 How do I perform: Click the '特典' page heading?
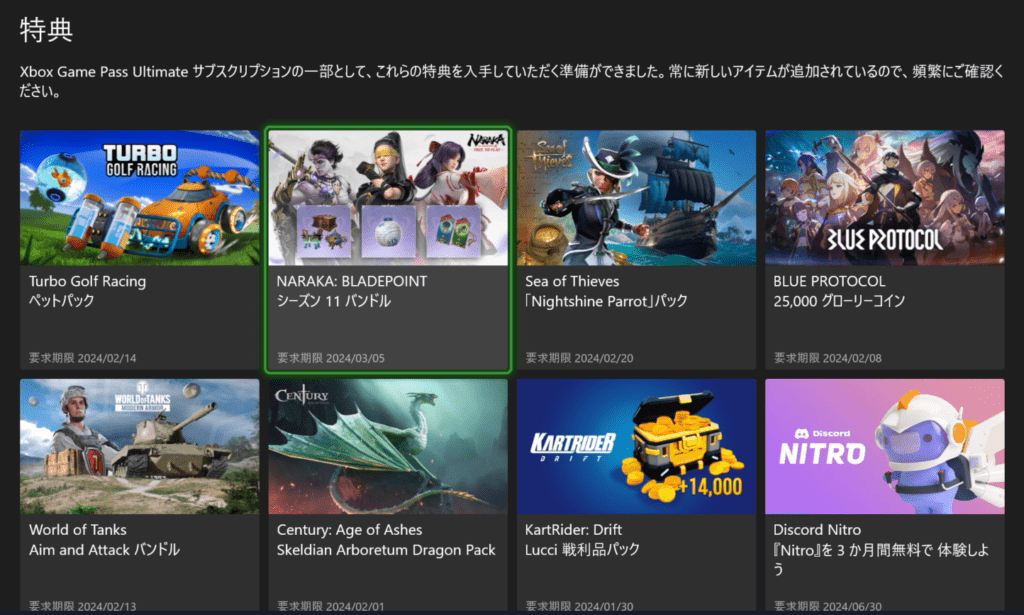coord(46,30)
